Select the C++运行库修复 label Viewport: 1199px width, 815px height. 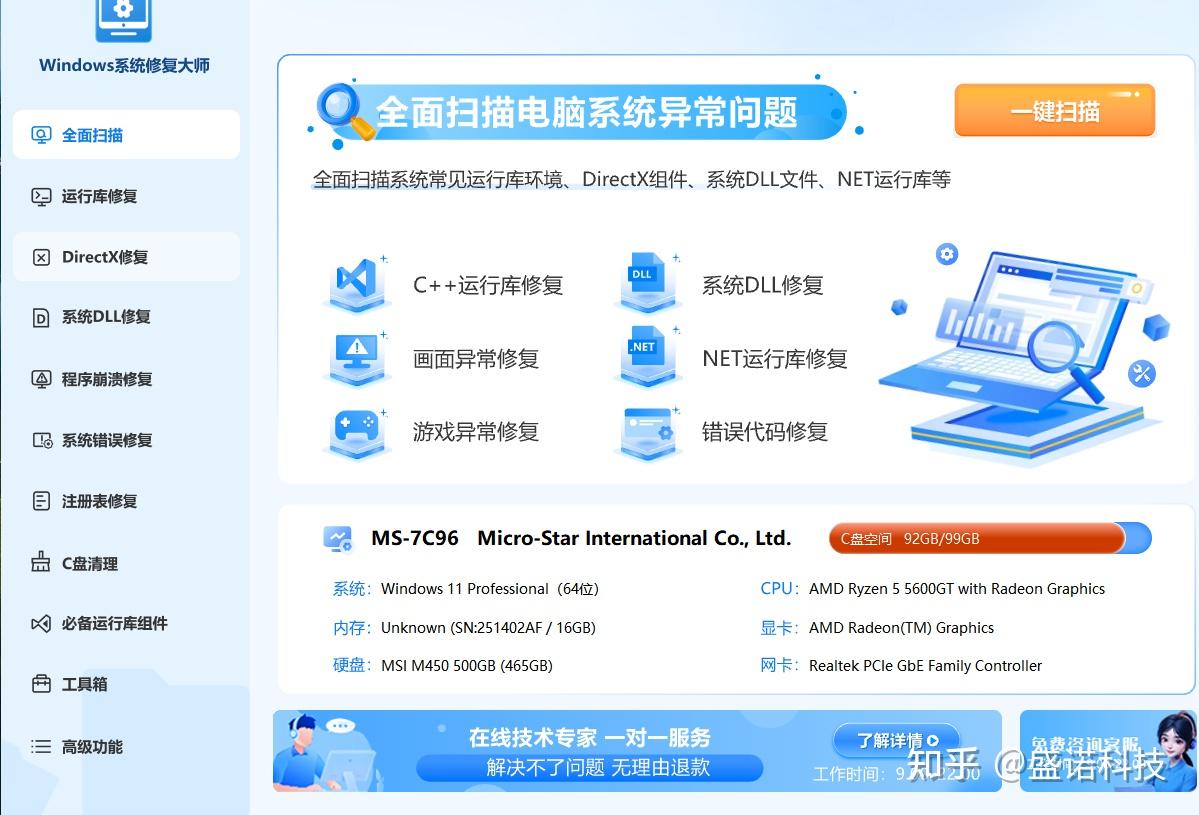[488, 285]
